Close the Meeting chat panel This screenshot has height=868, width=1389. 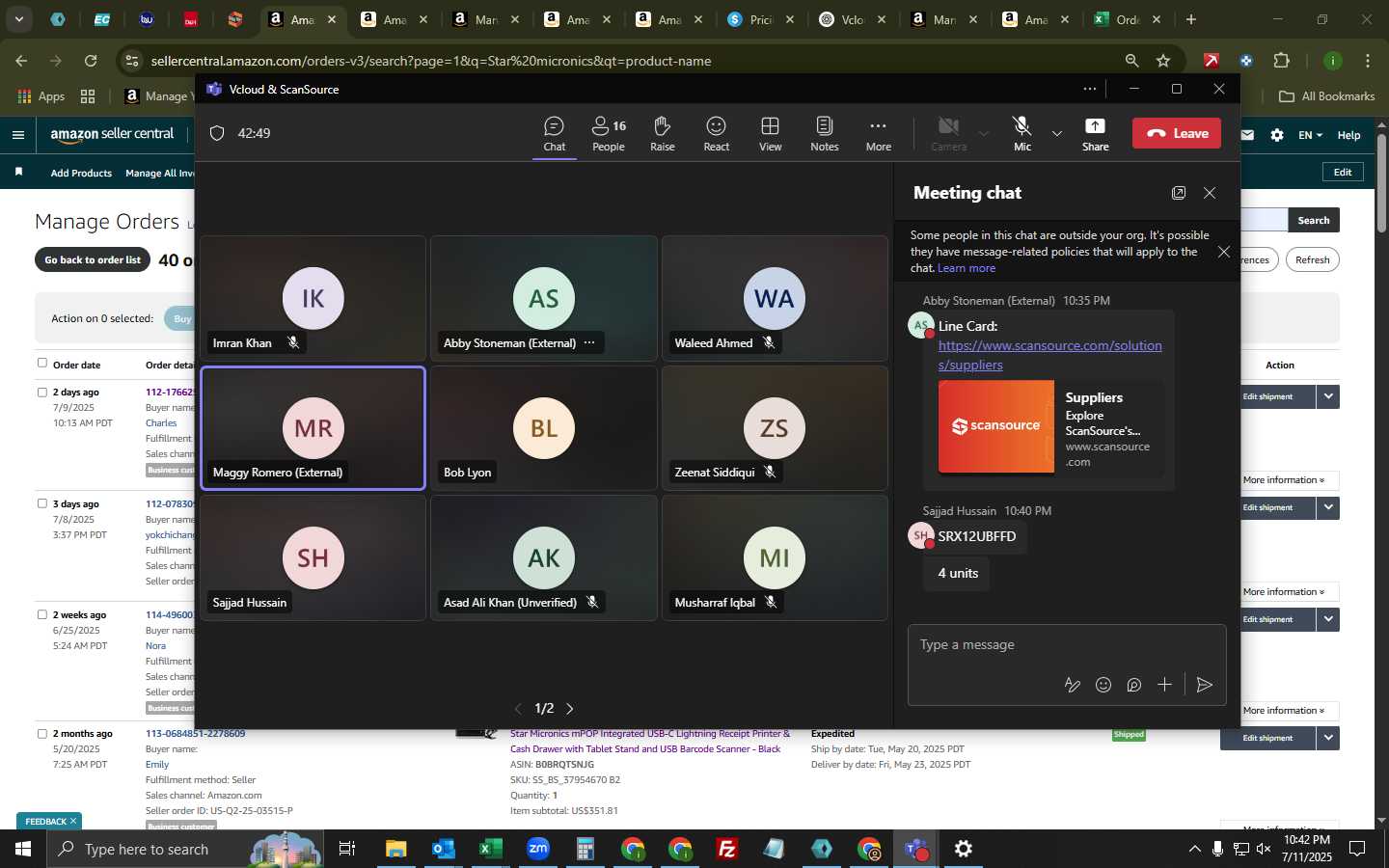click(x=1210, y=193)
